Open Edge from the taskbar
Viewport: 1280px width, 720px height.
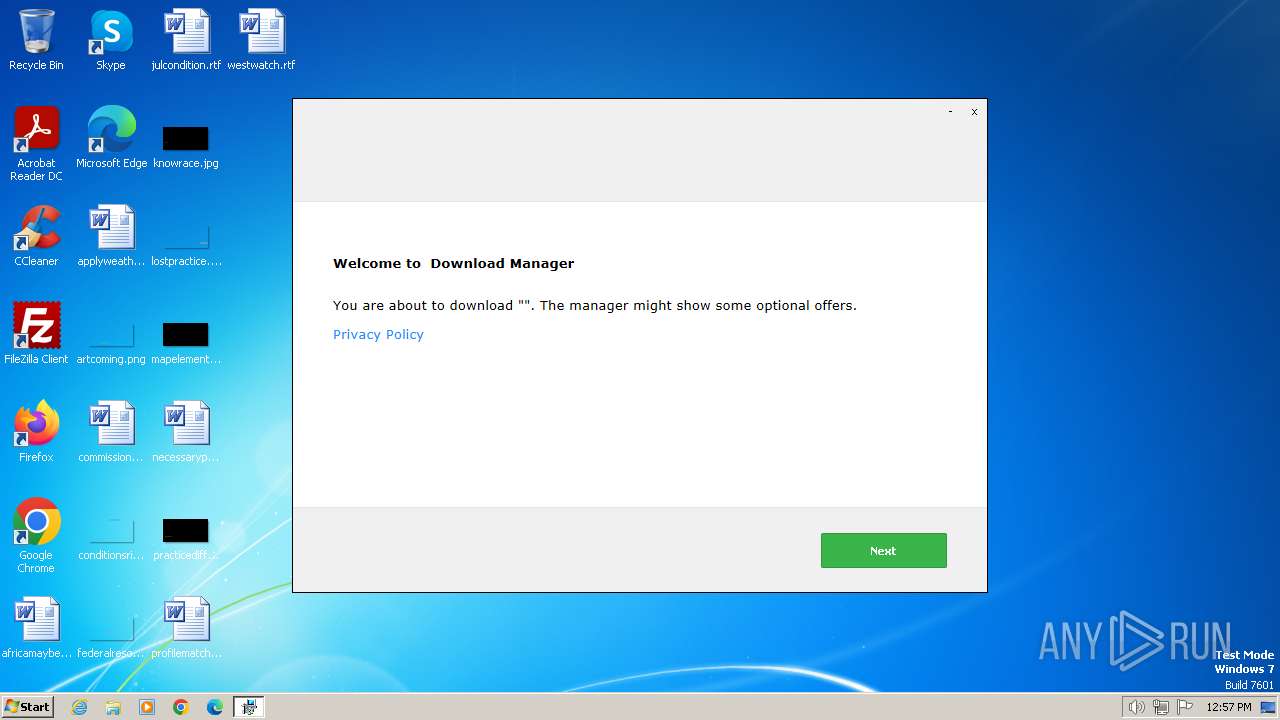(x=215, y=707)
